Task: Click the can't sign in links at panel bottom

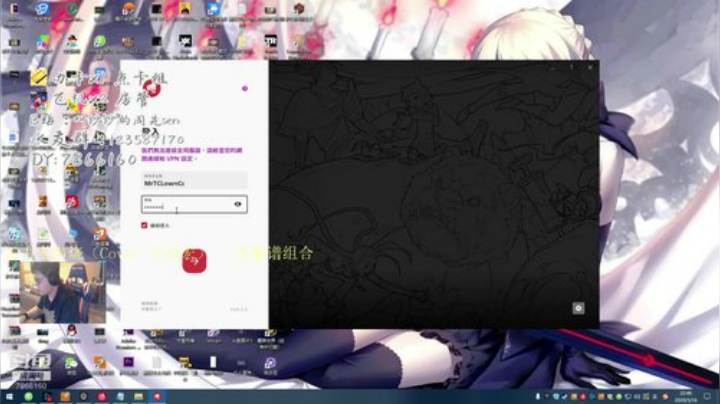Action: click(150, 306)
